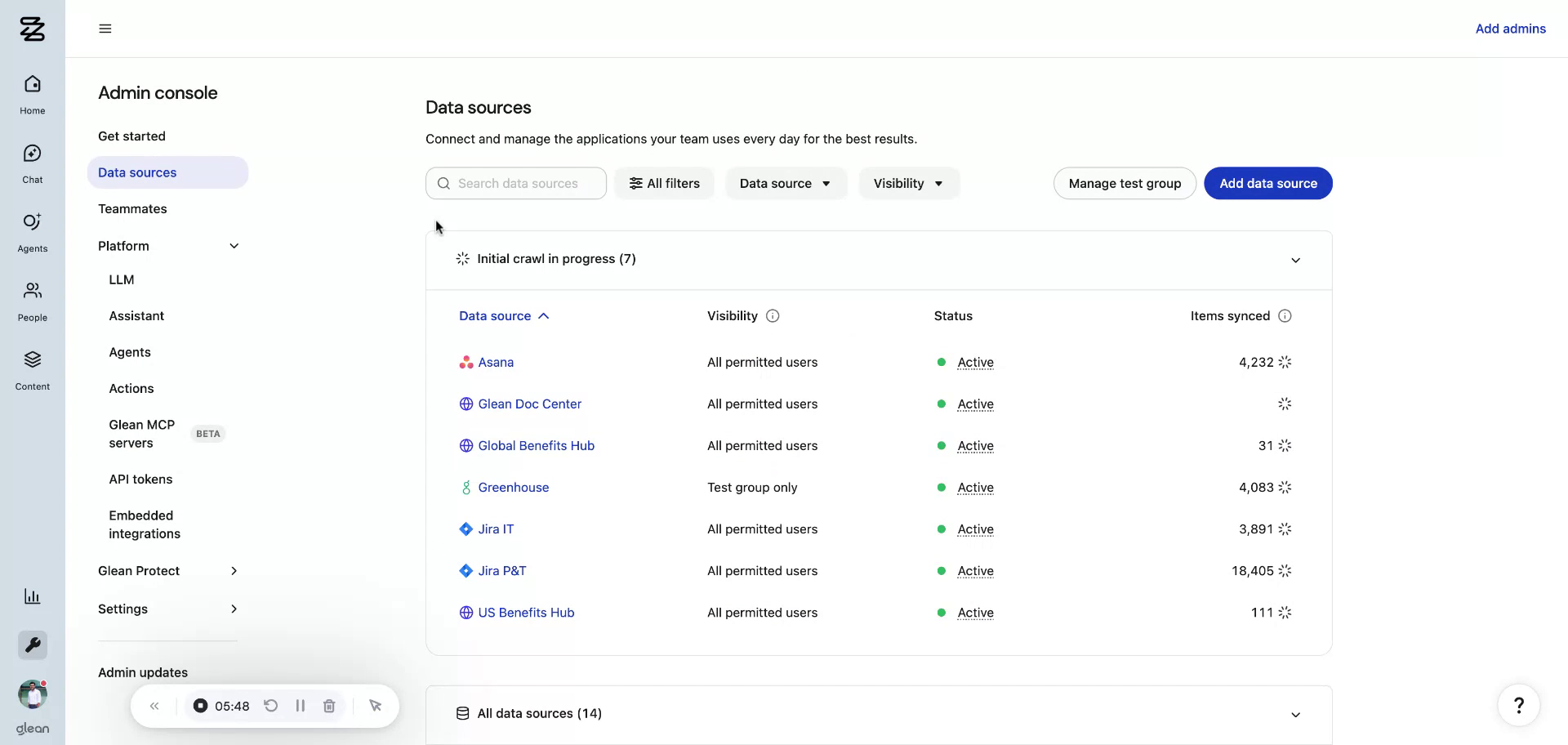
Task: Open the navigation hamburger menu
Action: (x=105, y=29)
